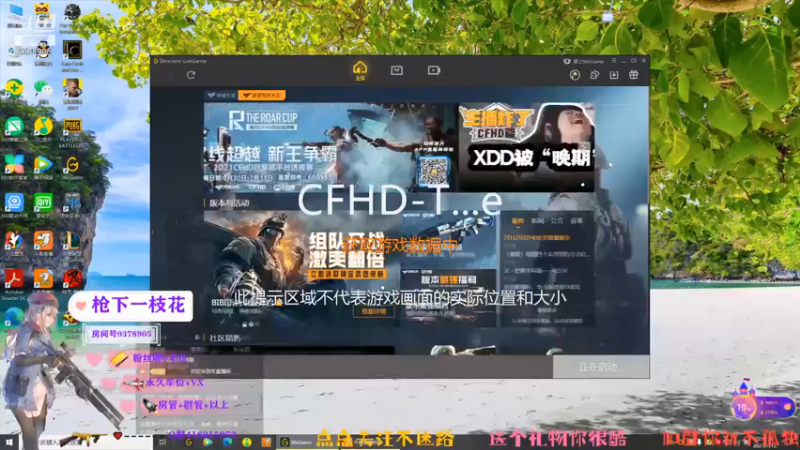Open the WeChat desktop icon
The width and height of the screenshot is (800, 450).
(43, 91)
